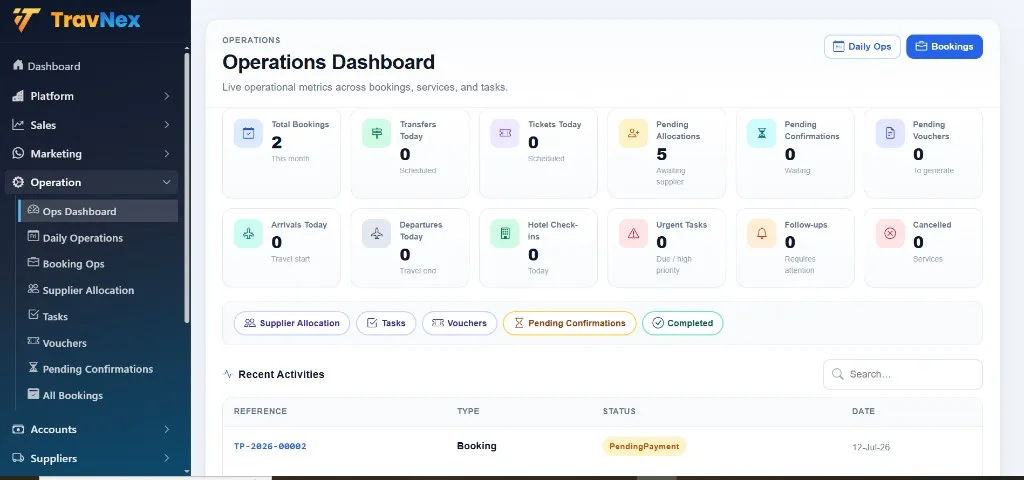Click the DATE column header
The image size is (1024, 480).
pyautogui.click(x=863, y=411)
